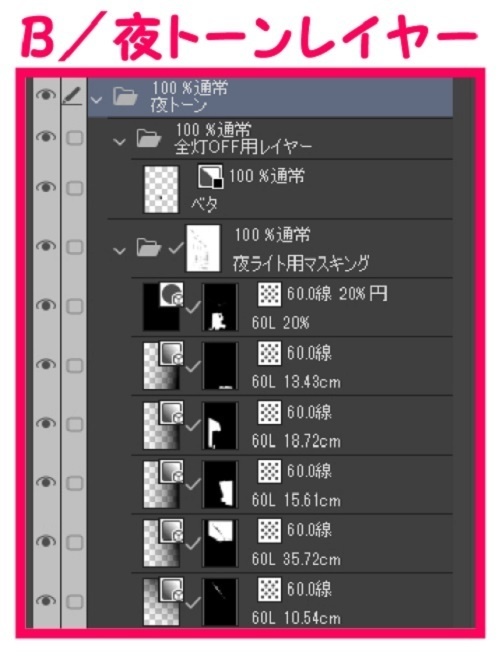The height and width of the screenshot is (658, 500).
Task: Hide the 60L 13.43cm layer
Action: click(45, 364)
